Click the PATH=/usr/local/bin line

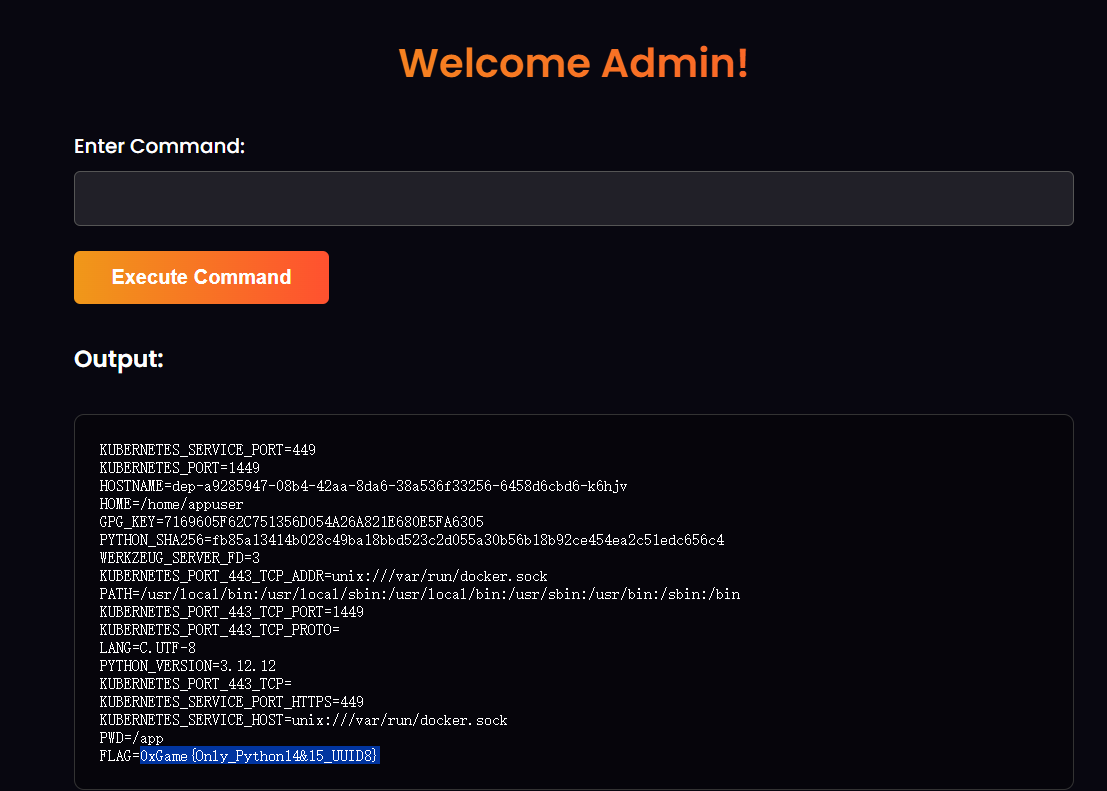tap(419, 594)
